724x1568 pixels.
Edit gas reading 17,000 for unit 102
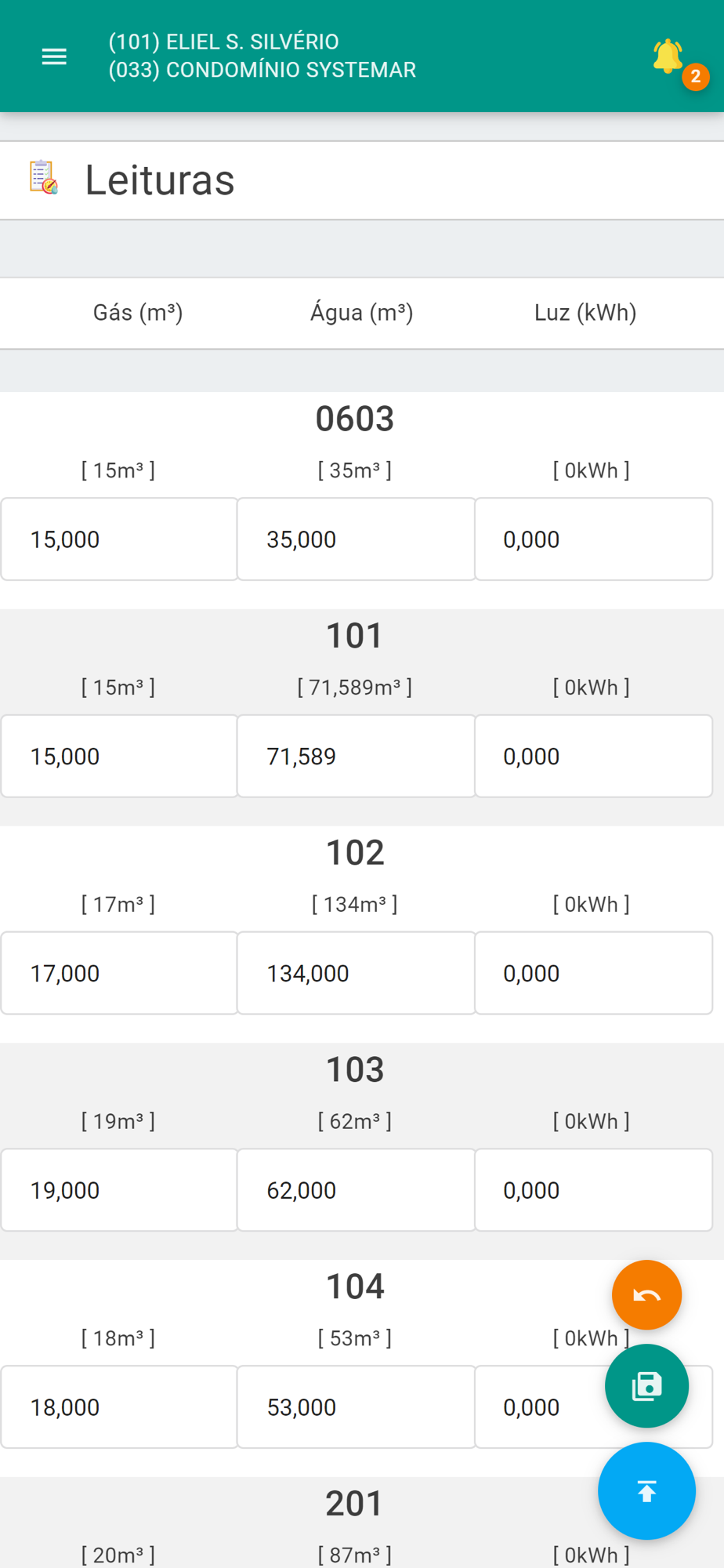[119, 973]
